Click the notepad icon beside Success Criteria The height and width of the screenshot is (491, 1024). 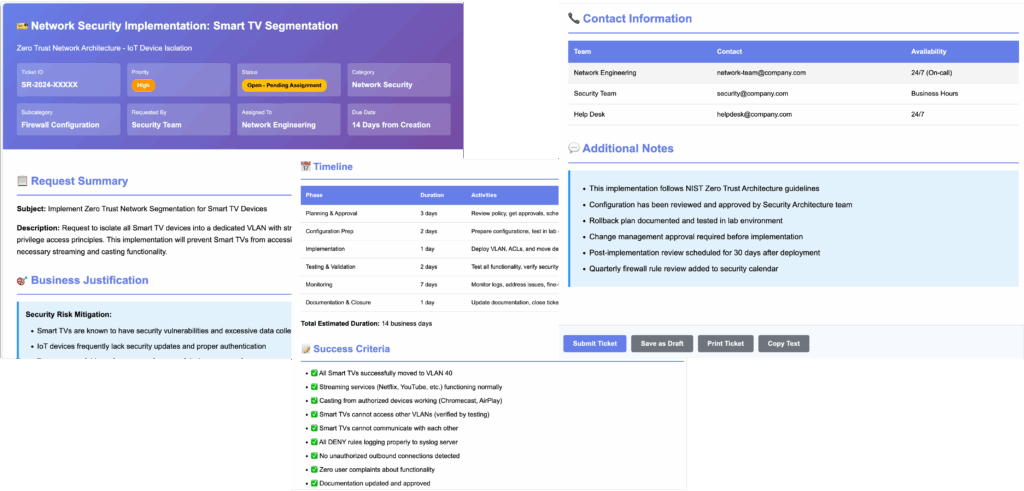click(x=306, y=349)
